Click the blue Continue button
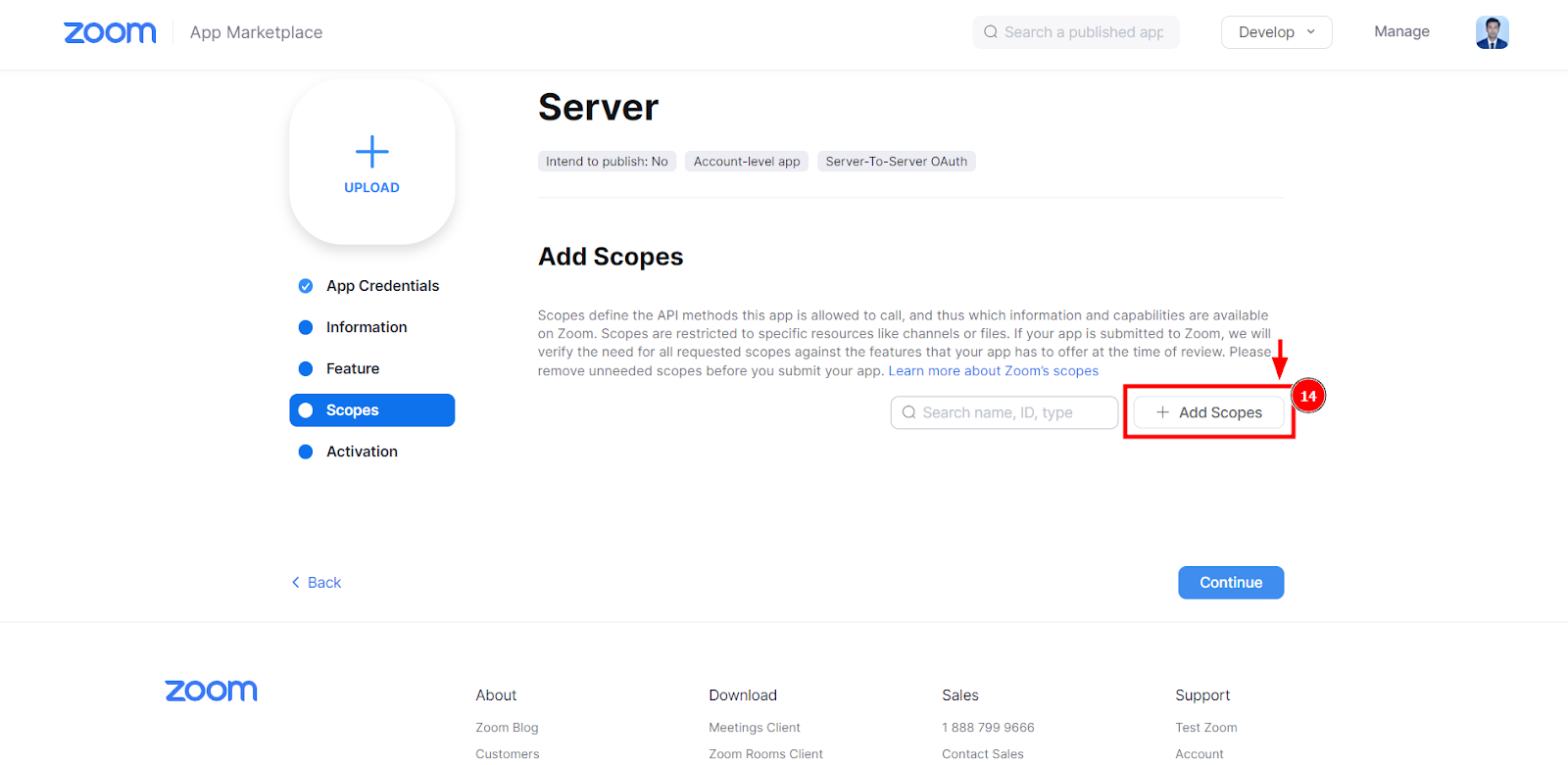Screen dimensions: 1568x765 click(1231, 582)
